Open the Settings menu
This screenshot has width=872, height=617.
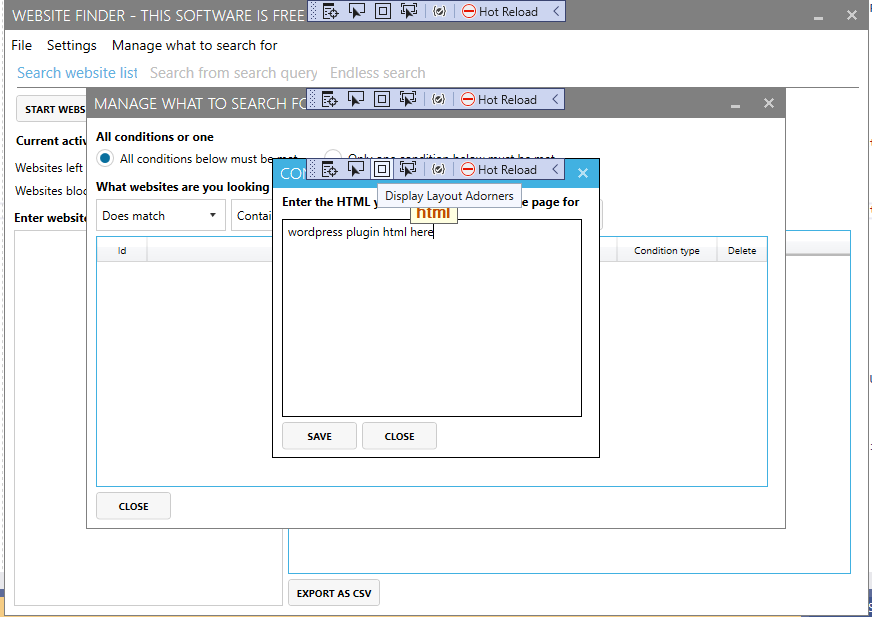click(71, 45)
